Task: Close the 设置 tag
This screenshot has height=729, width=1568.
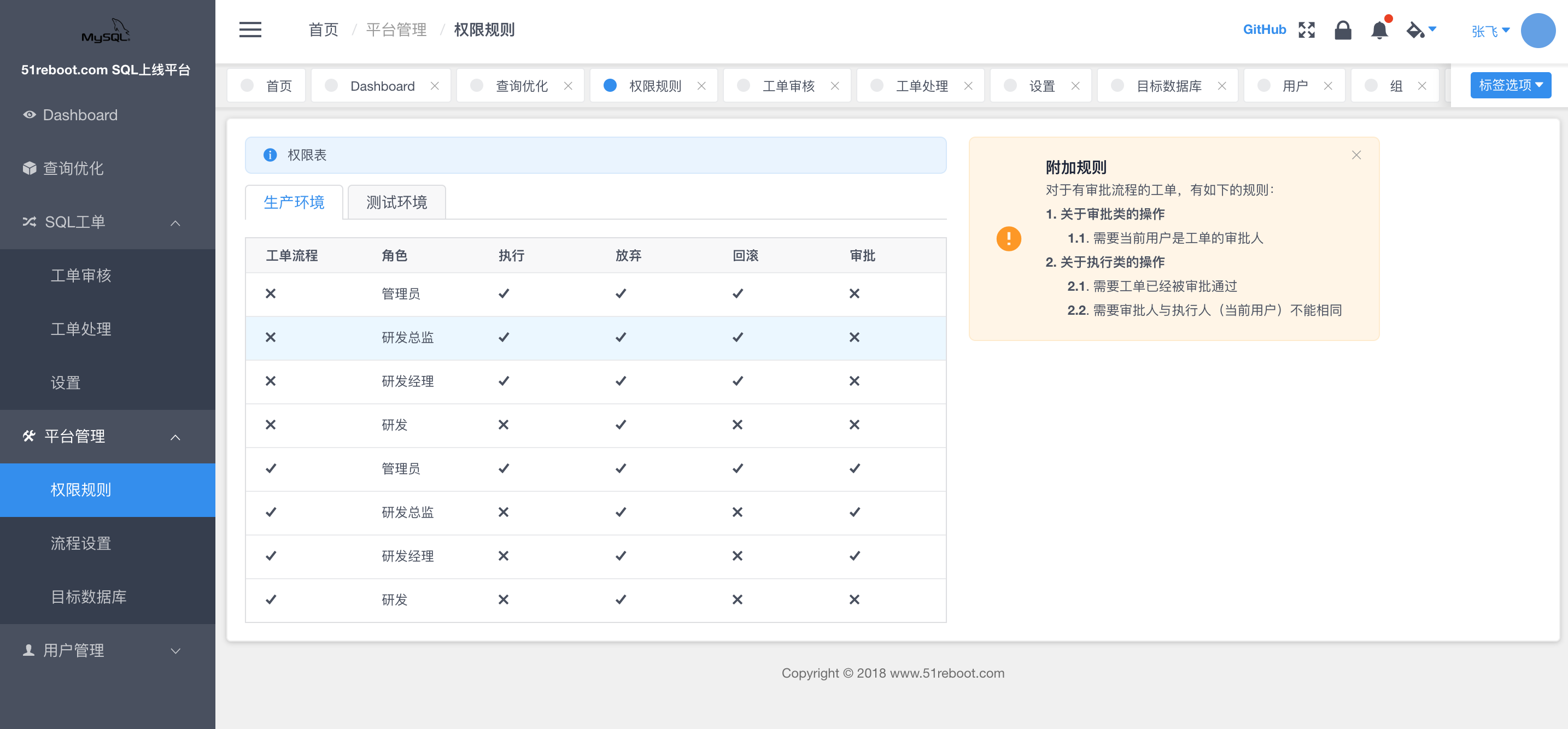Action: click(1075, 86)
